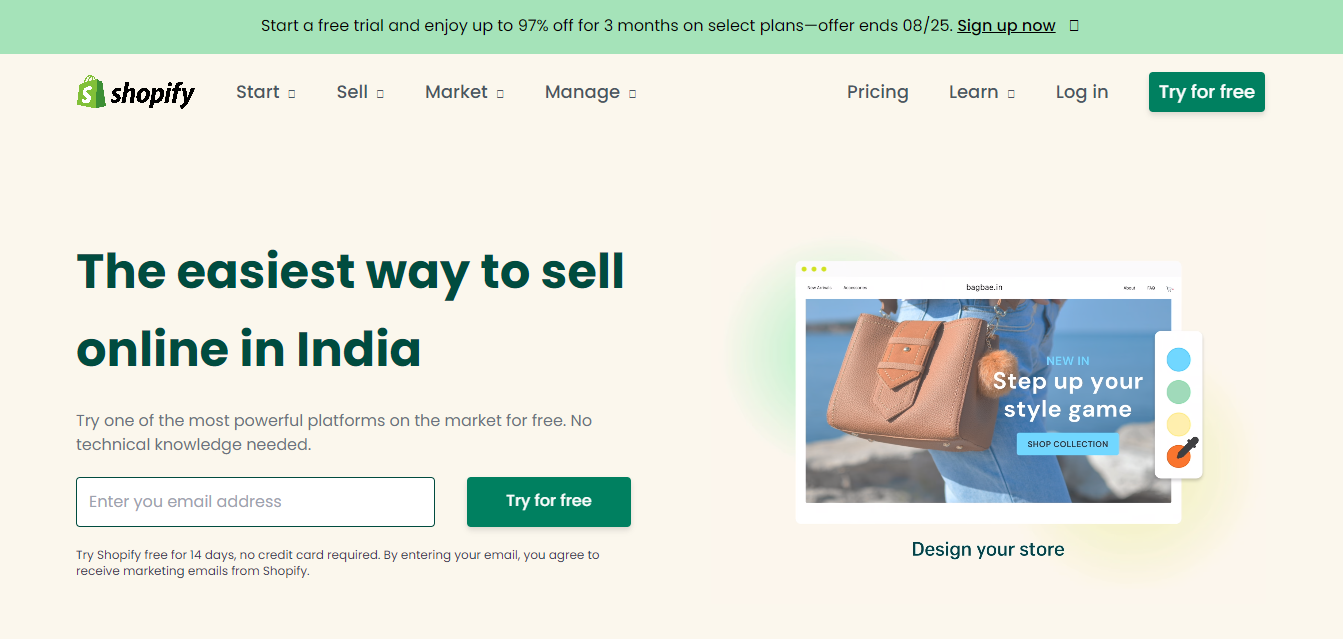Click Shop Collection on the mockup
Viewport: 1343px width, 639px height.
coord(1067,443)
